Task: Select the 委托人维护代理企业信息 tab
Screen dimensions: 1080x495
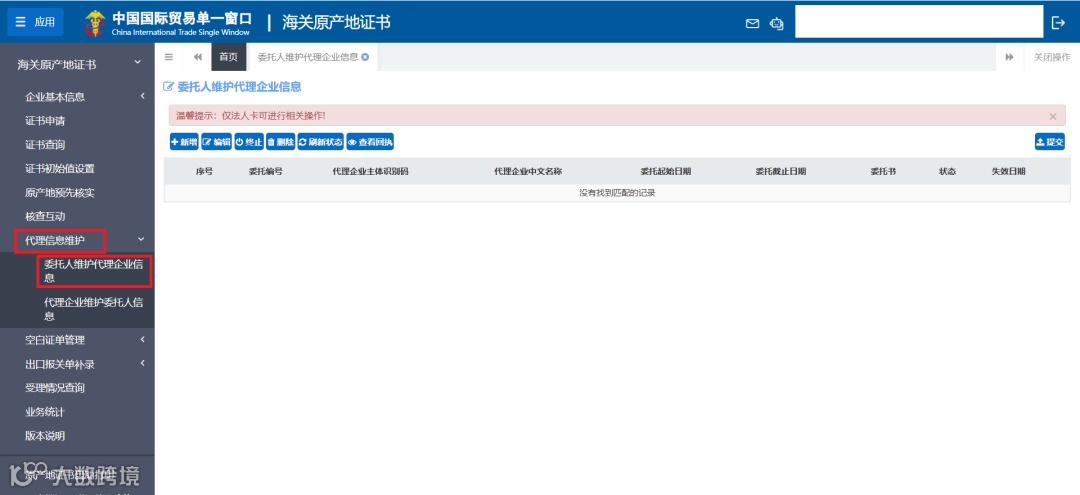Action: (308, 57)
